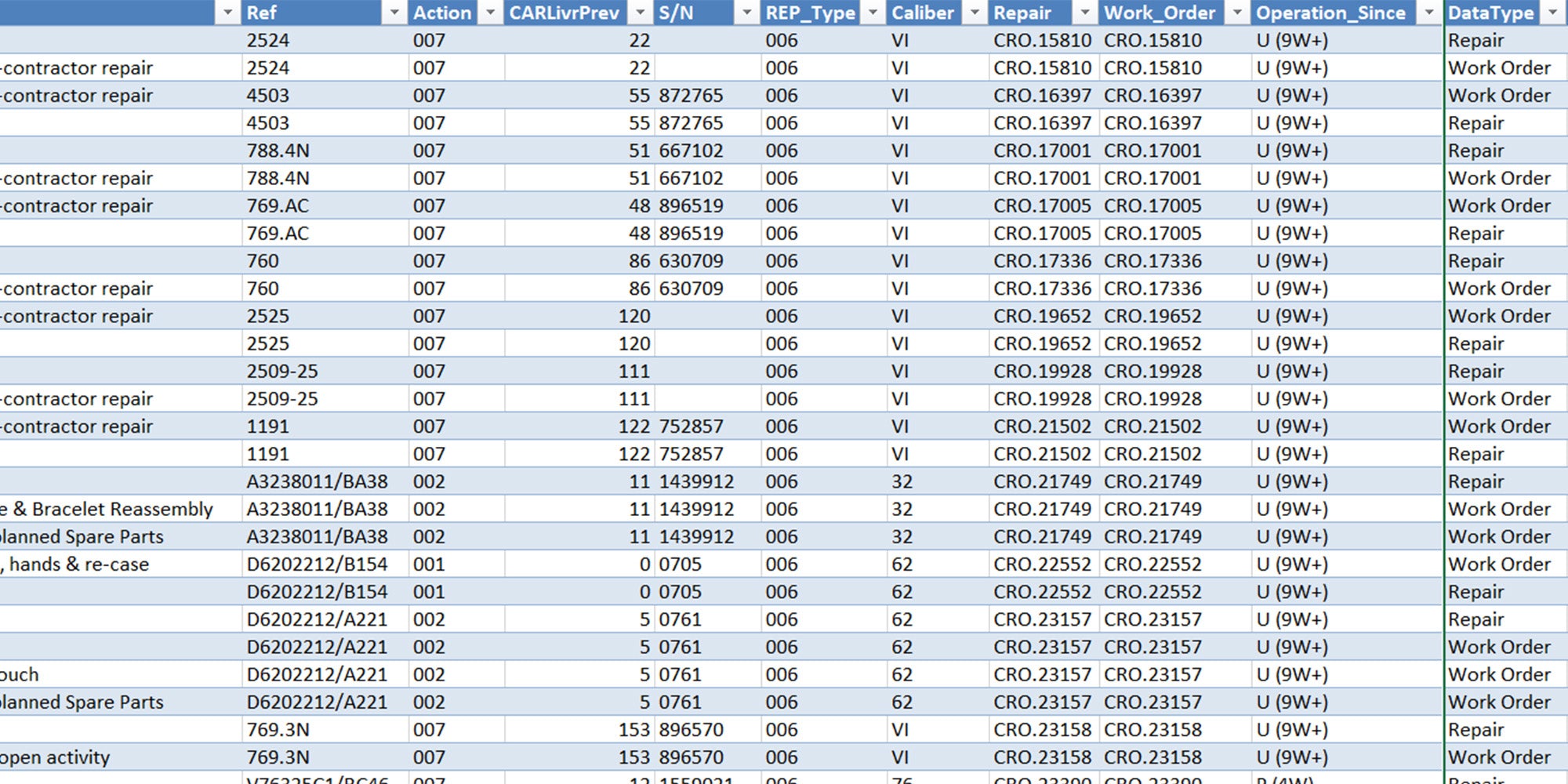Click the CARLivrPrev header label
This screenshot has height=784, width=1568.
(564, 13)
